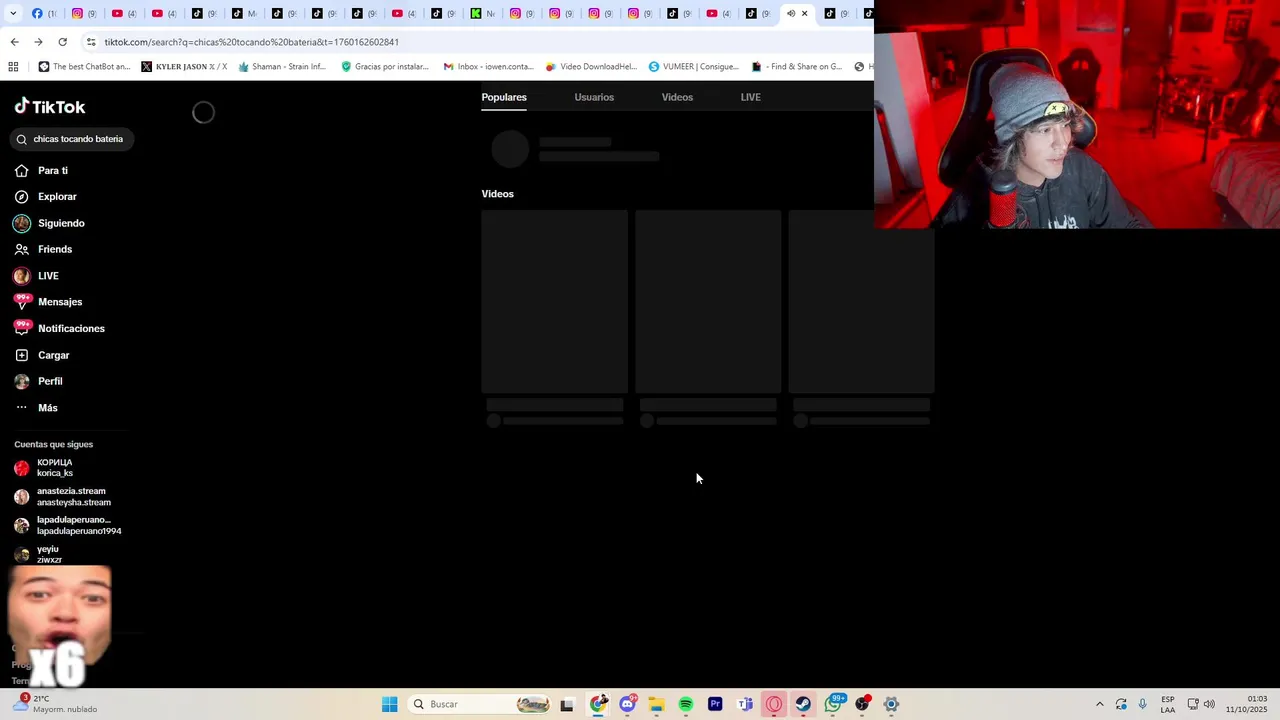Open Para ti home feed
Screen dimensions: 1280x720
coord(42,171)
